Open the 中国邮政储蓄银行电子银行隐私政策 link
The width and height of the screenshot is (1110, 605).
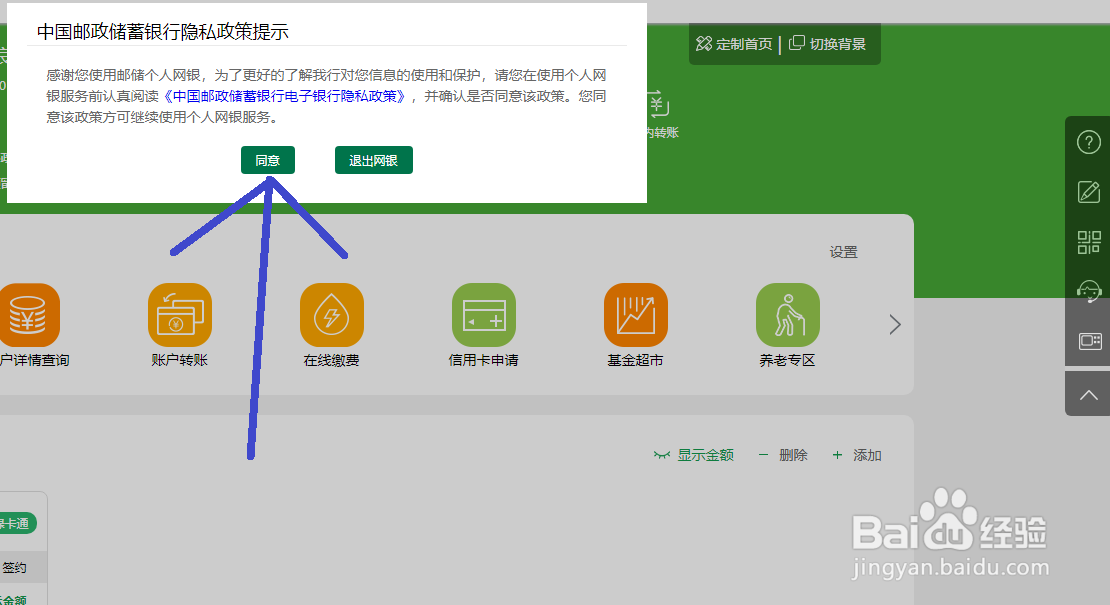(x=286, y=96)
